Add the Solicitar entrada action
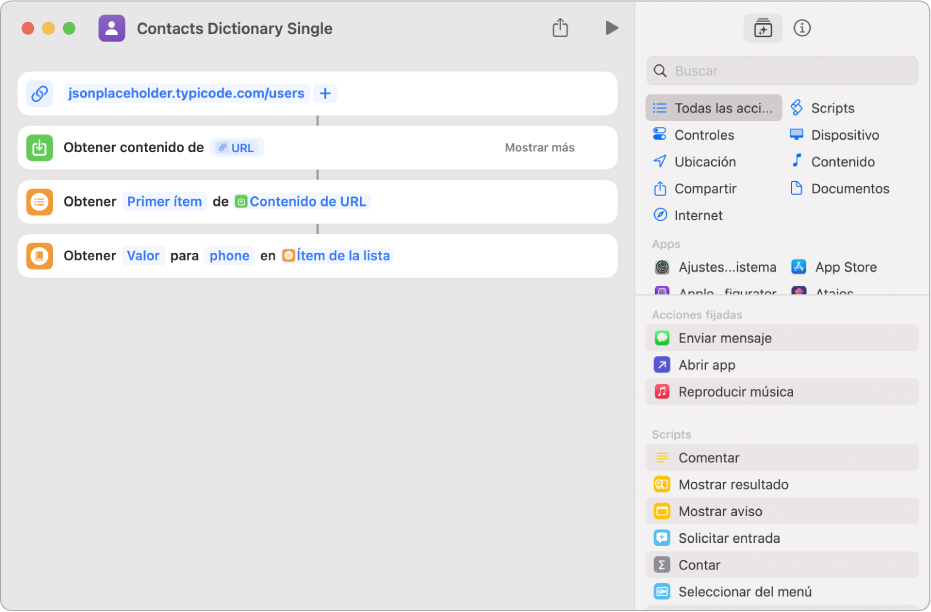 click(x=782, y=538)
